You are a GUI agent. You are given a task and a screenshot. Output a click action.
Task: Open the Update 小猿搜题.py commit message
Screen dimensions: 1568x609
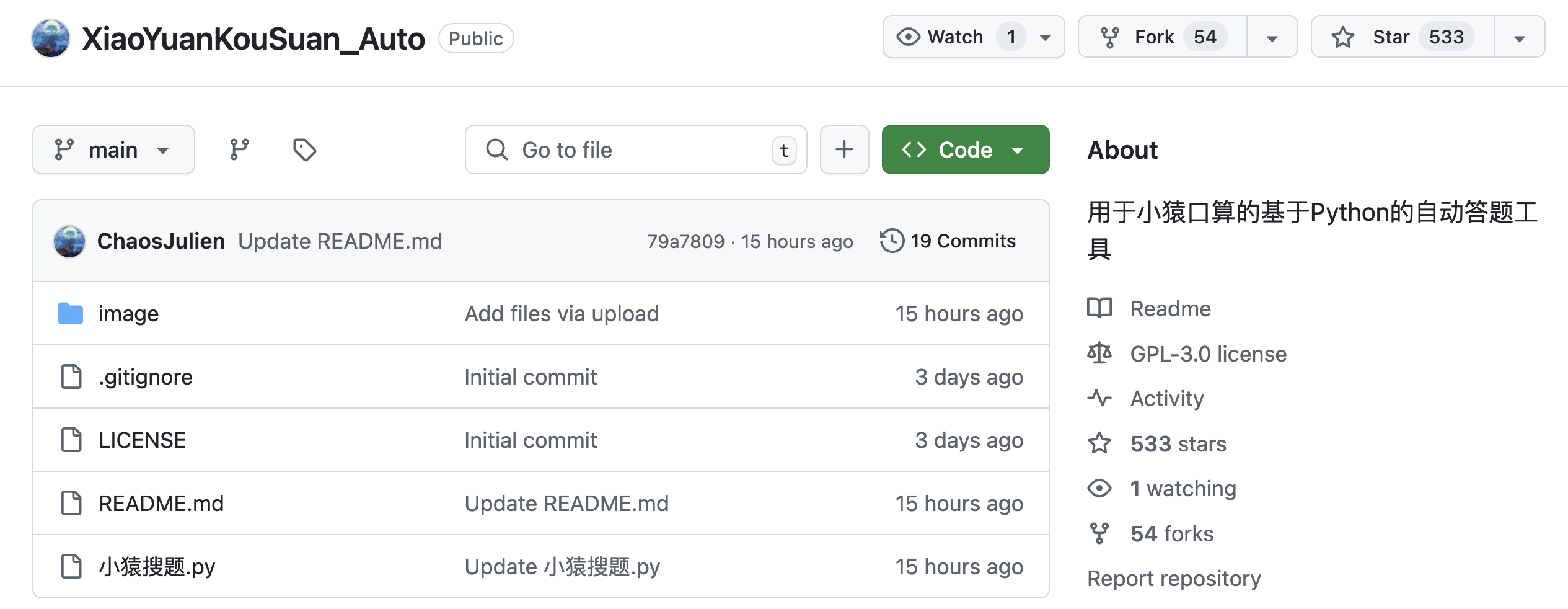(x=562, y=567)
